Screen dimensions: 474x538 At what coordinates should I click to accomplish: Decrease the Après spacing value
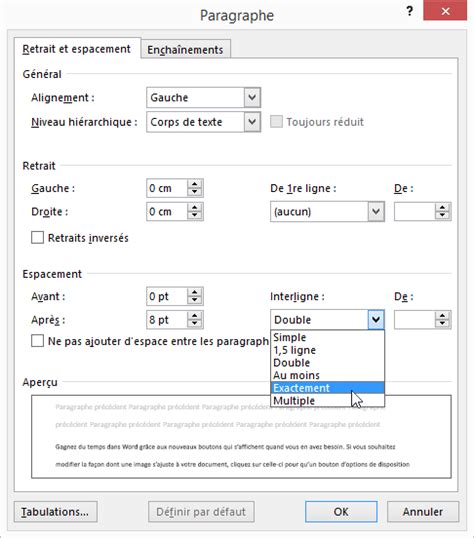[x=195, y=324]
